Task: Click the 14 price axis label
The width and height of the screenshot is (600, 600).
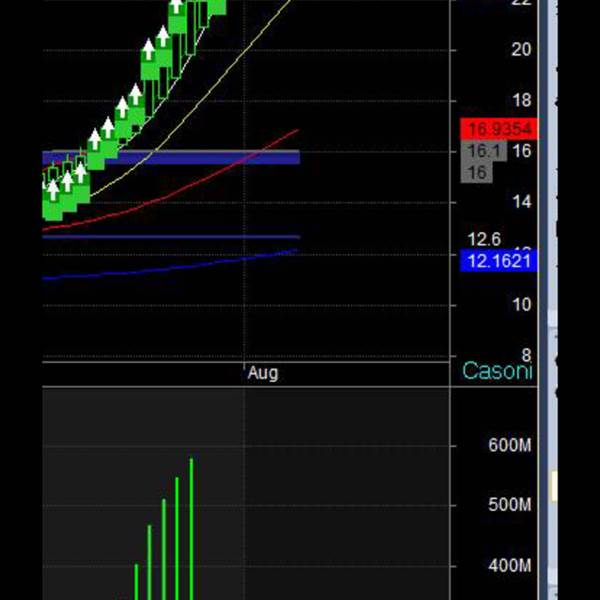Action: (521, 202)
